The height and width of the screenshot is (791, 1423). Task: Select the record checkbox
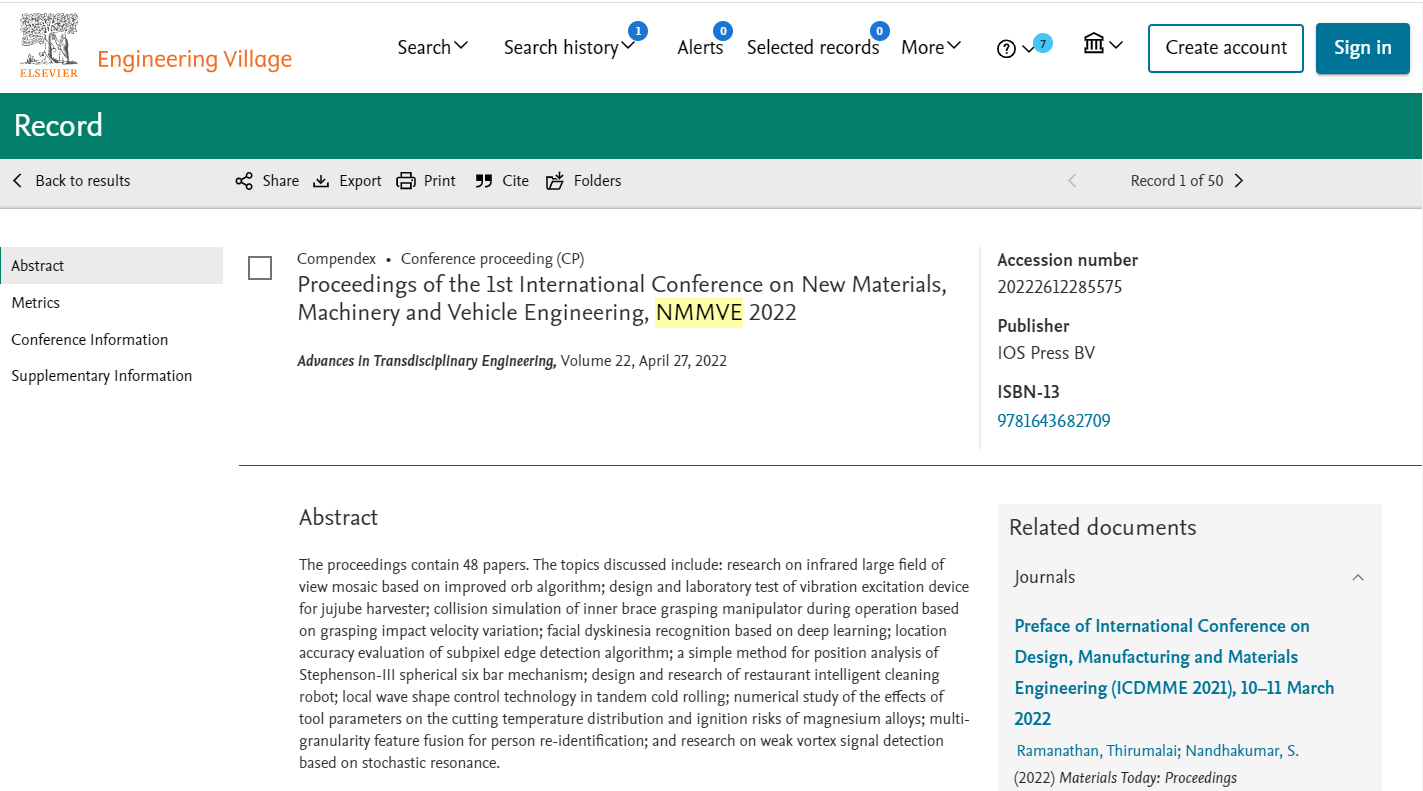pos(260,268)
